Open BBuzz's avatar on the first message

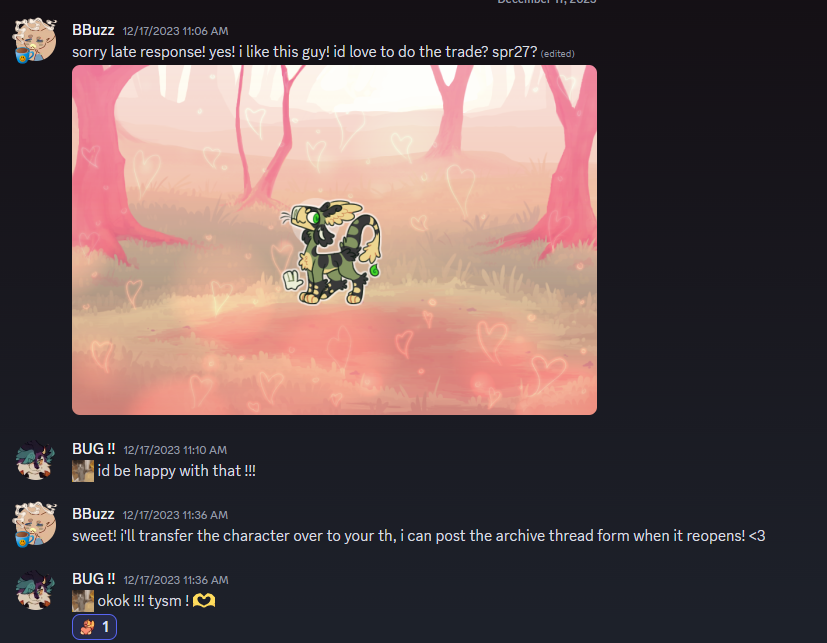click(x=35, y=41)
